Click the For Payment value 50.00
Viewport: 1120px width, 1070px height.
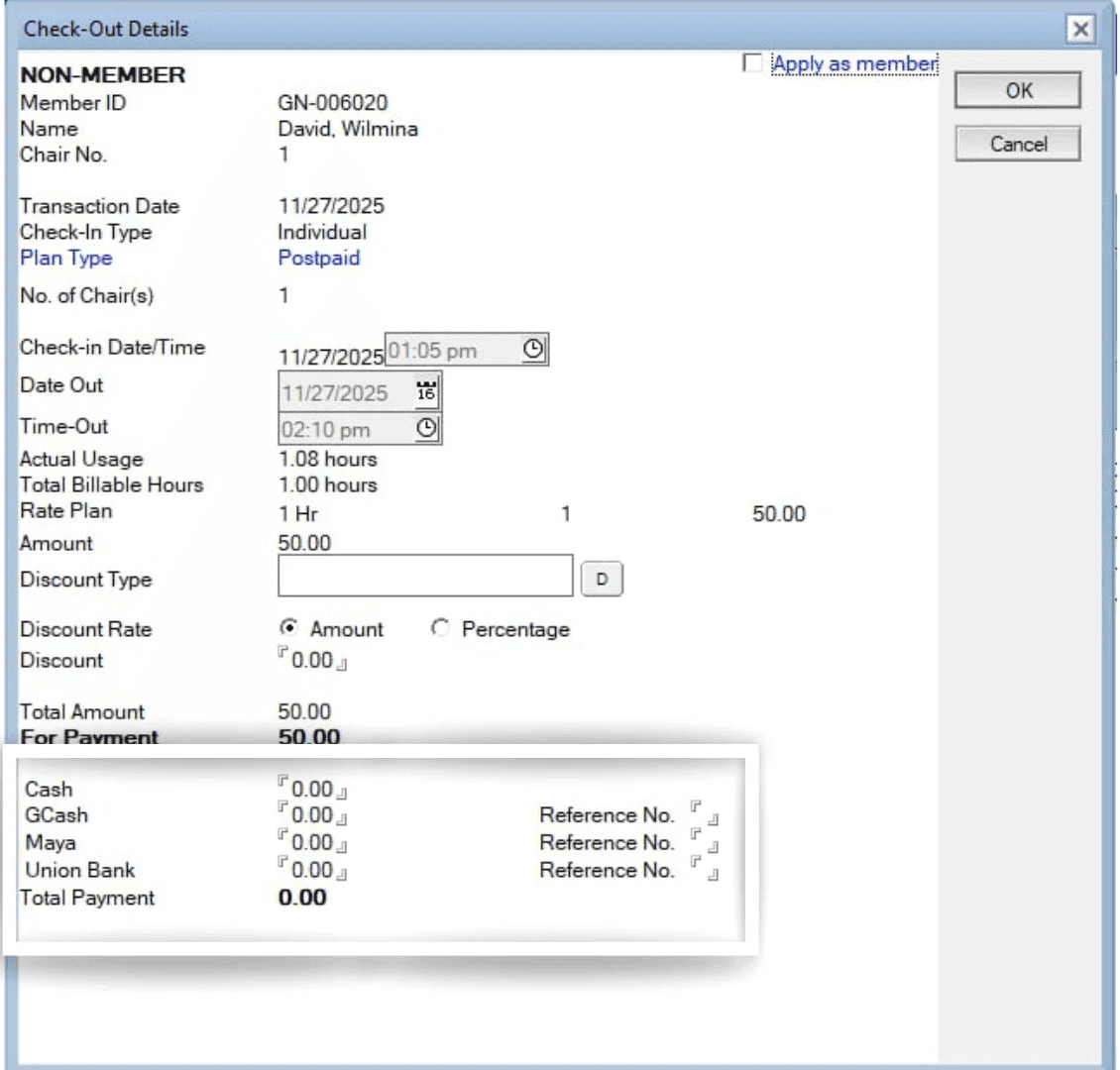pos(309,737)
